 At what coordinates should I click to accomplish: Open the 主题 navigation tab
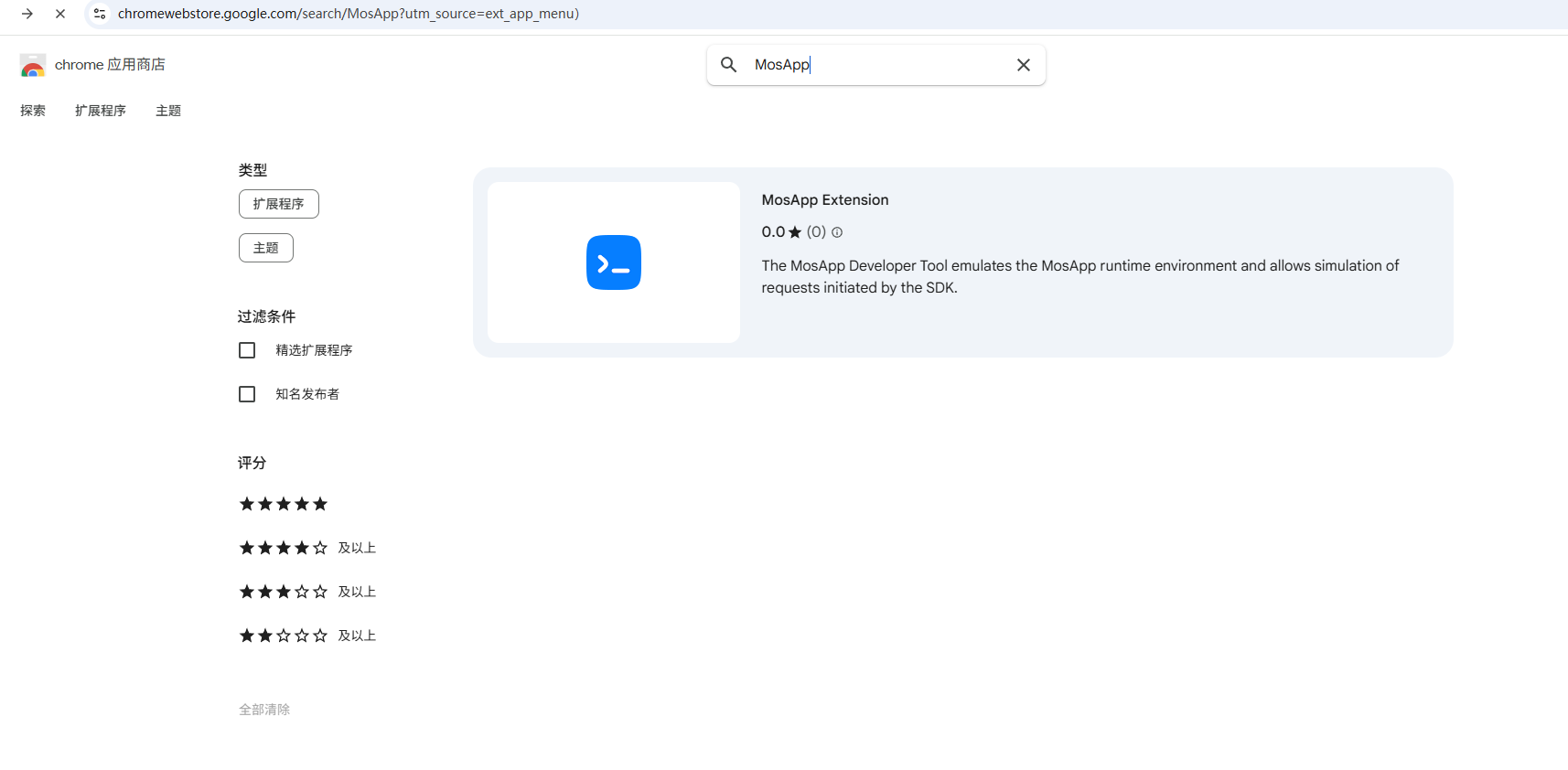(x=168, y=111)
